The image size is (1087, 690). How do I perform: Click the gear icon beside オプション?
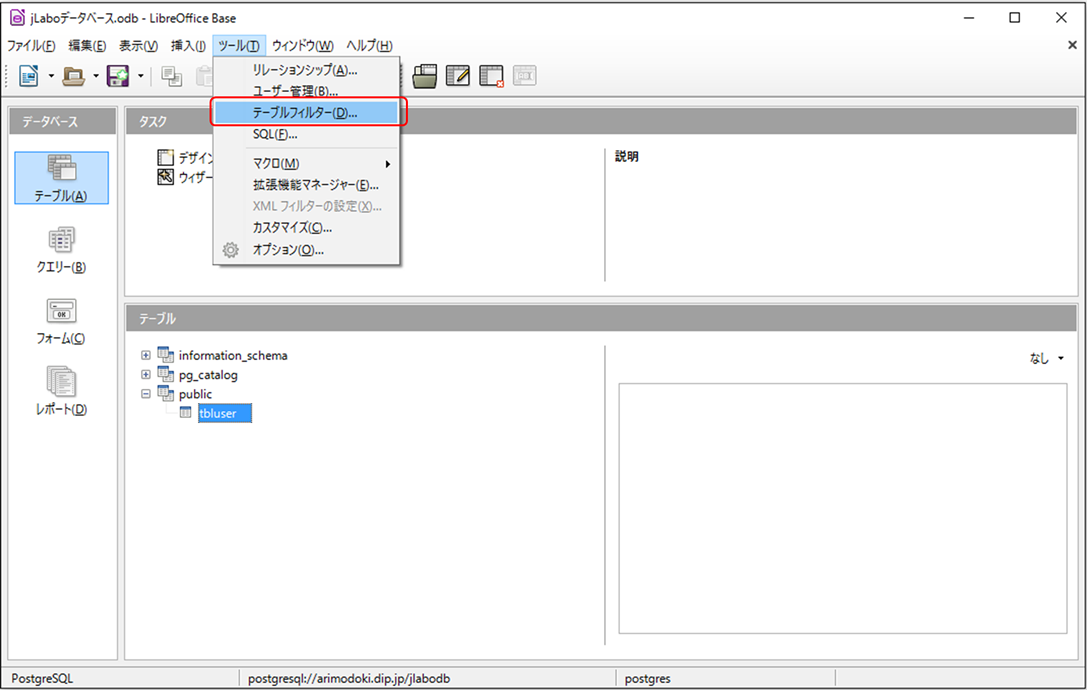(231, 250)
